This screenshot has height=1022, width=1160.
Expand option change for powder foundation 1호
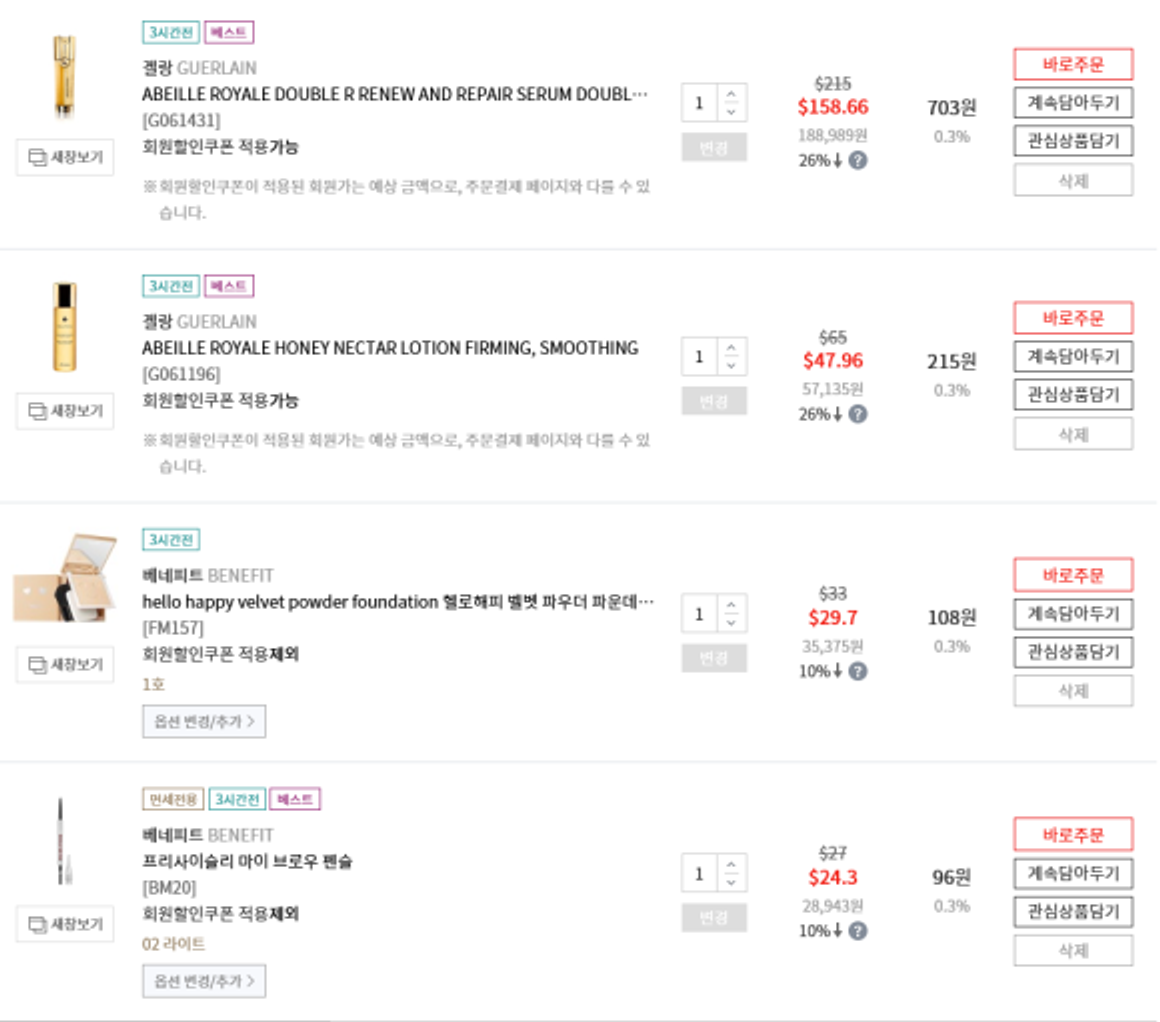pyautogui.click(x=204, y=722)
